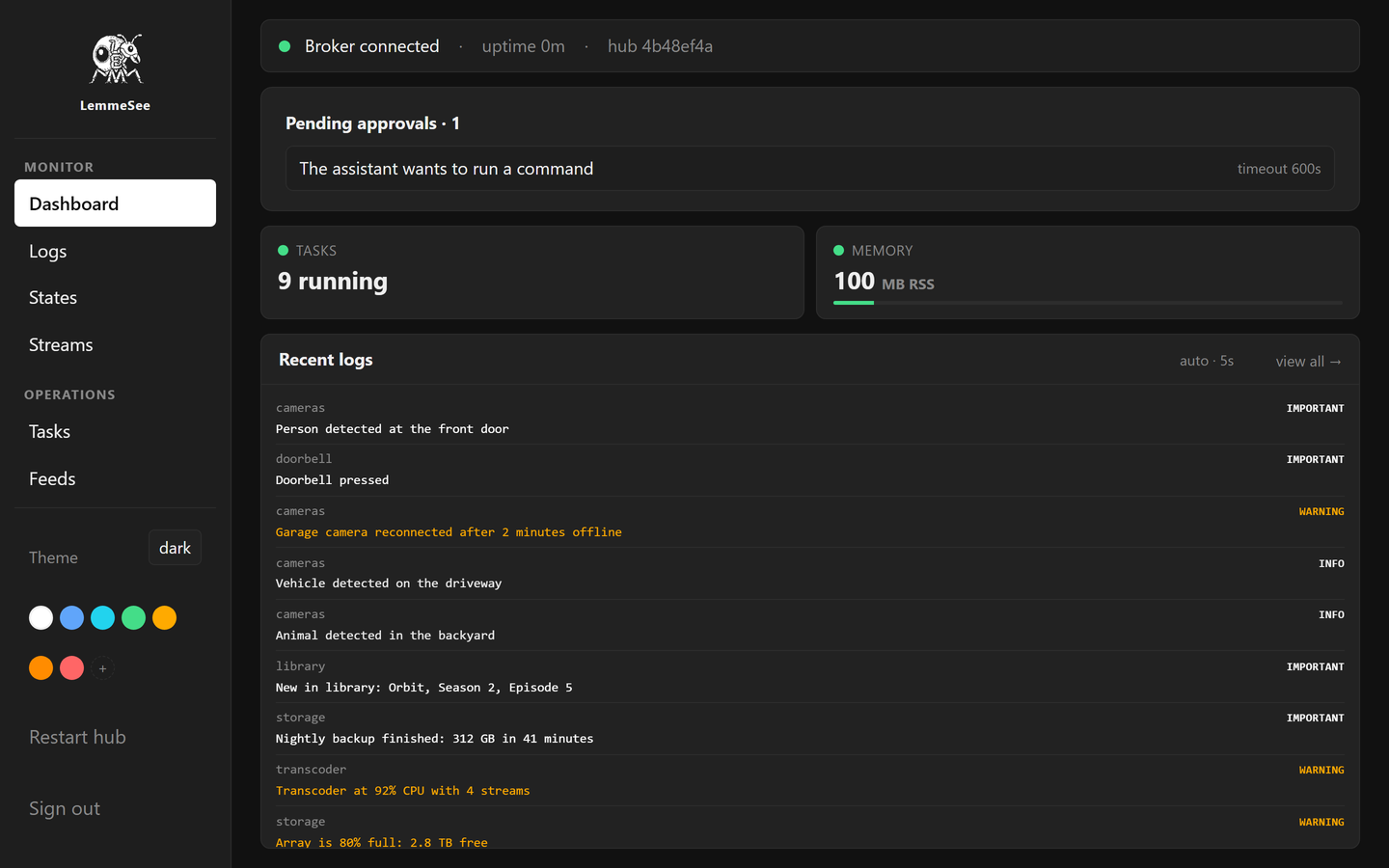The width and height of the screenshot is (1389, 868).
Task: Select 'Vehicle detected on the driveway' log
Action: coord(810,573)
